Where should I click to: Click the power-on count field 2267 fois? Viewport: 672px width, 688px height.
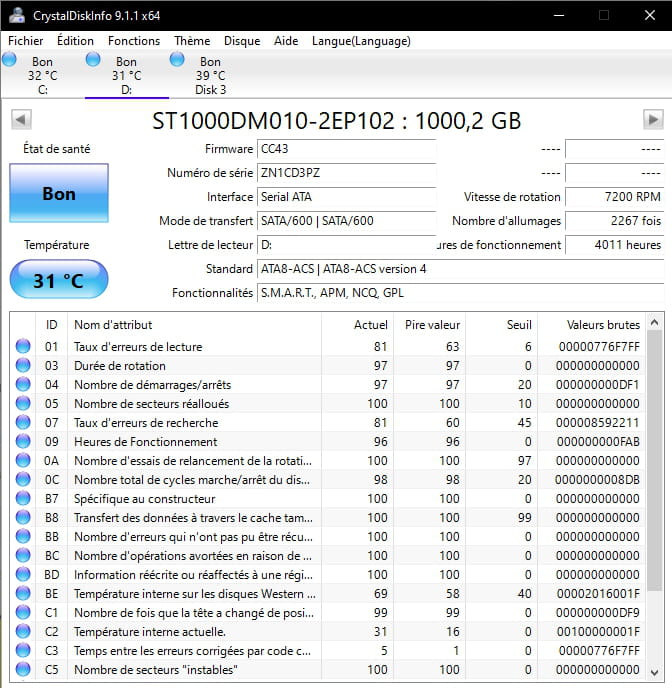point(615,221)
